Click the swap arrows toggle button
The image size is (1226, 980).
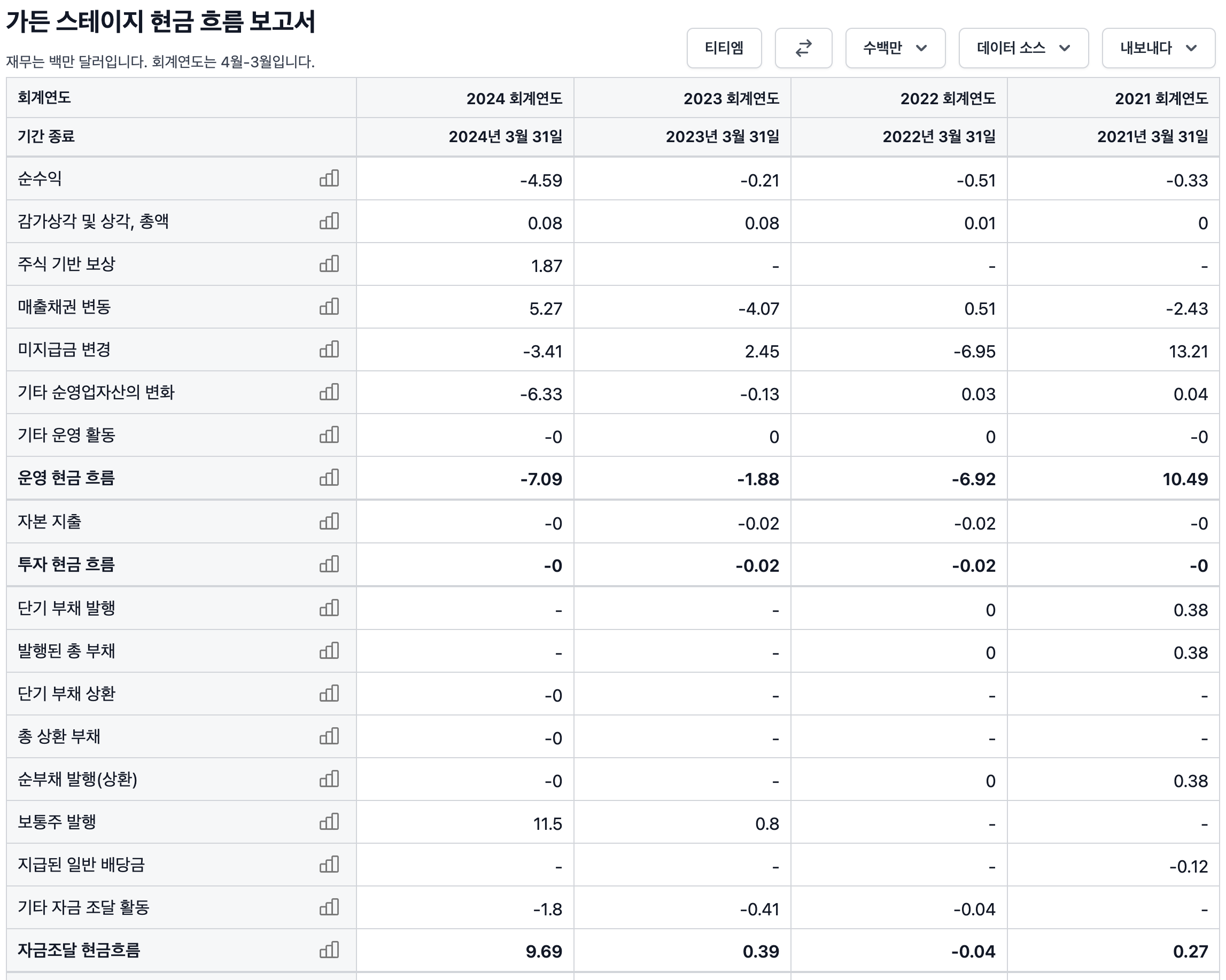click(803, 48)
